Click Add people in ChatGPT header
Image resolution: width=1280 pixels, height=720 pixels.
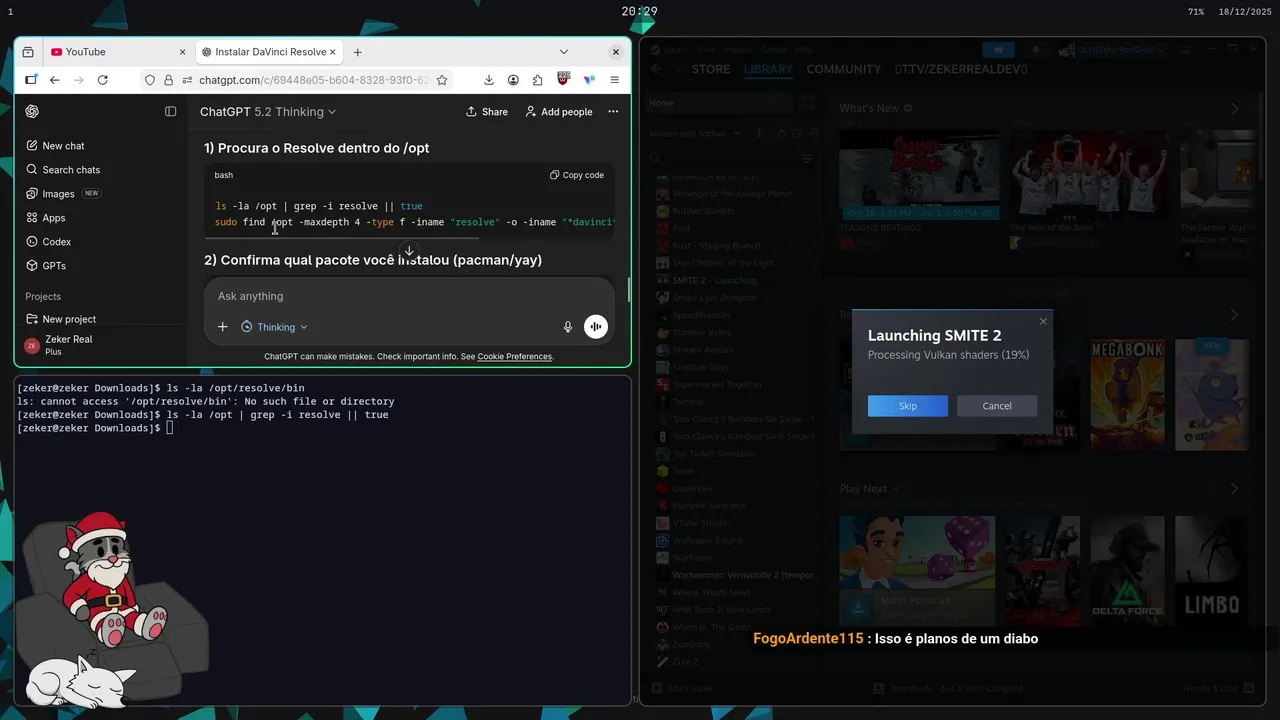pos(559,112)
